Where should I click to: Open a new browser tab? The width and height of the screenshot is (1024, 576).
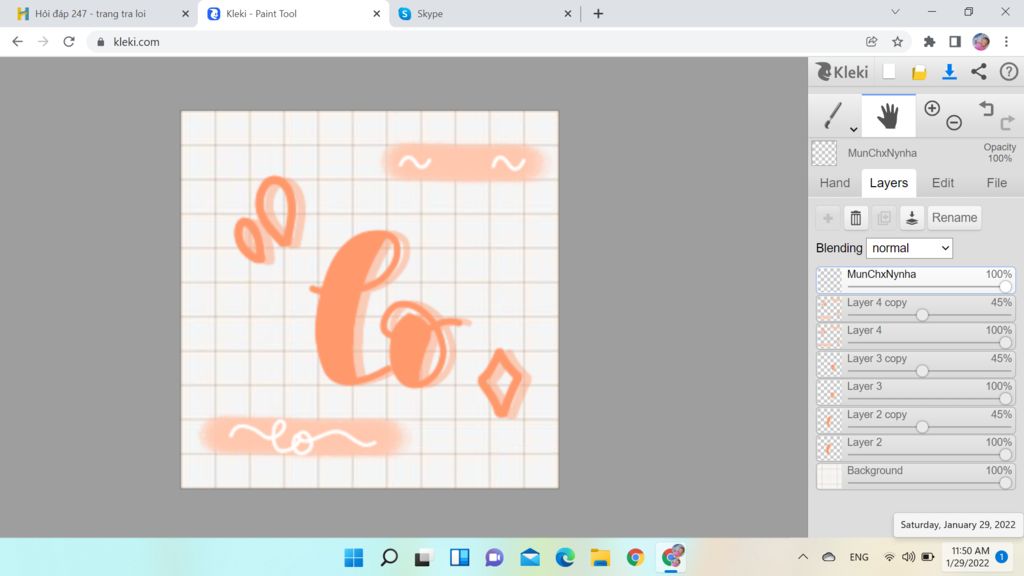tap(598, 14)
